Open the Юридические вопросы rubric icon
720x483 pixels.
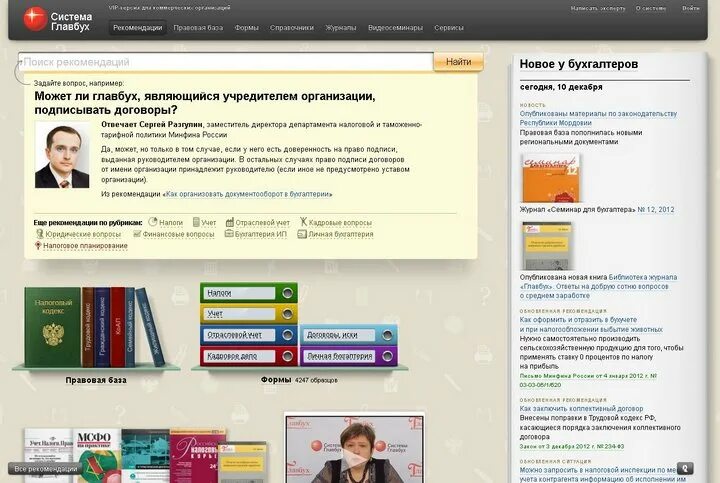pos(39,234)
